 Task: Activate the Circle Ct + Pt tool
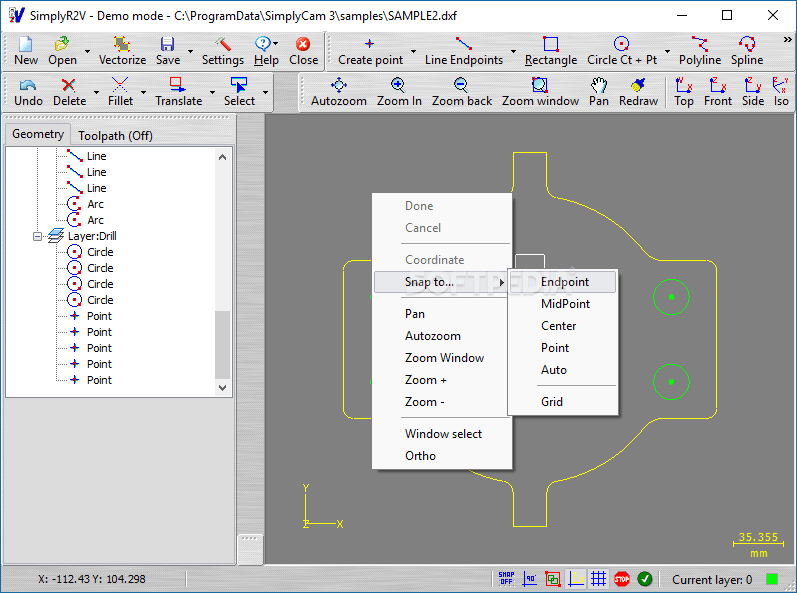point(621,50)
